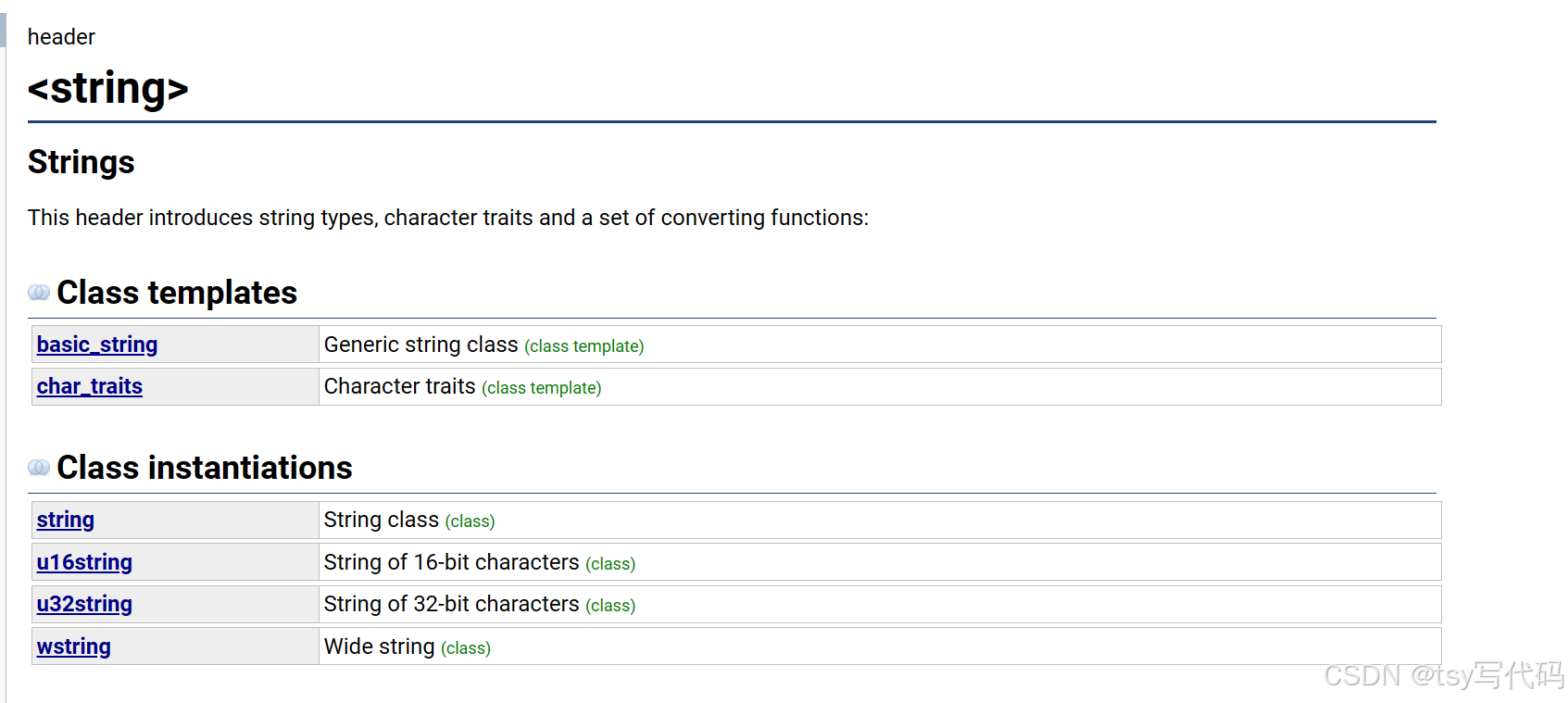Click the <string> page title

pyautogui.click(x=108, y=89)
